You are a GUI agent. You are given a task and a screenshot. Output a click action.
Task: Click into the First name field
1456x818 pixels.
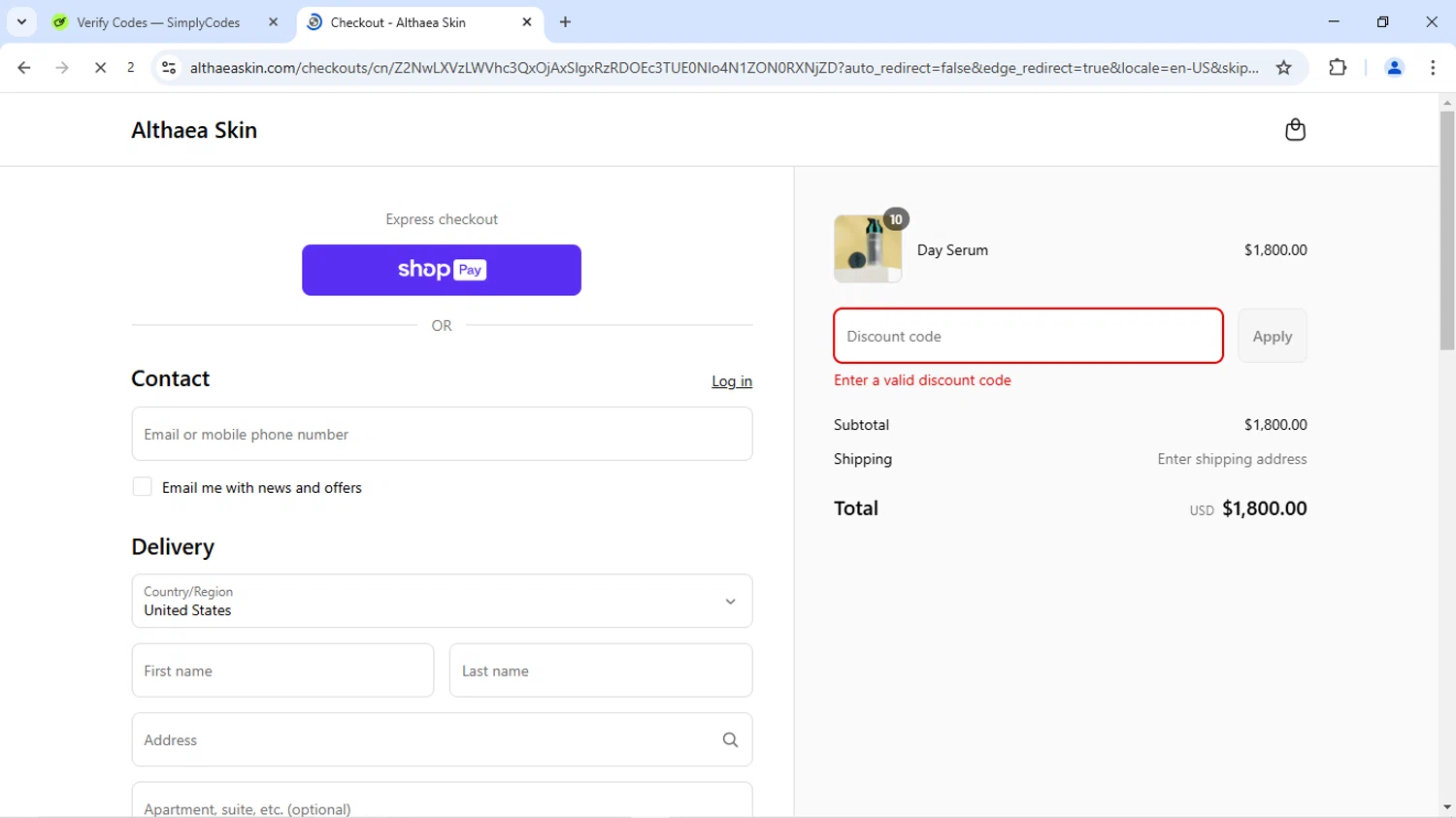(282, 671)
